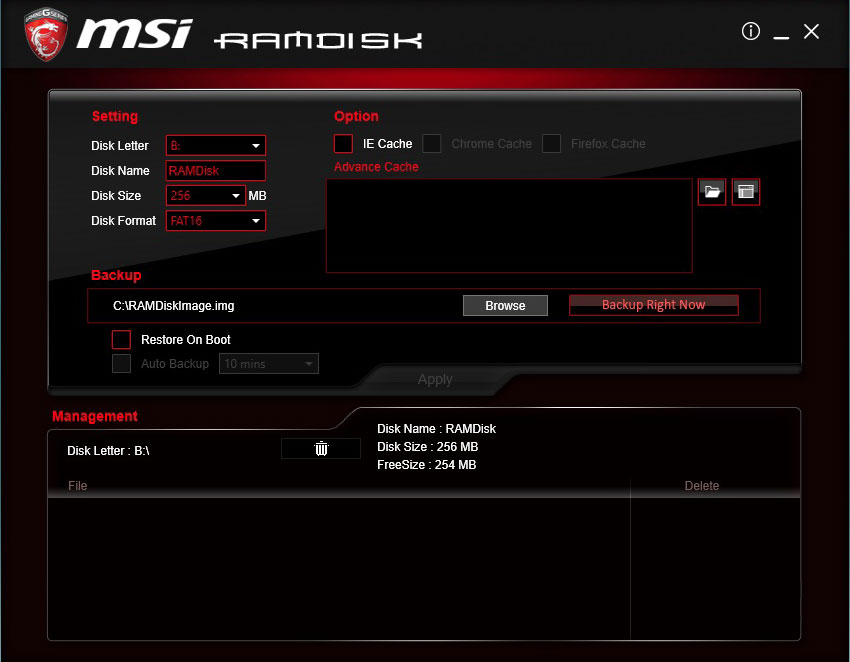Click the MSI dragon shield logo
Screen dimensions: 850x662
(x=46, y=34)
